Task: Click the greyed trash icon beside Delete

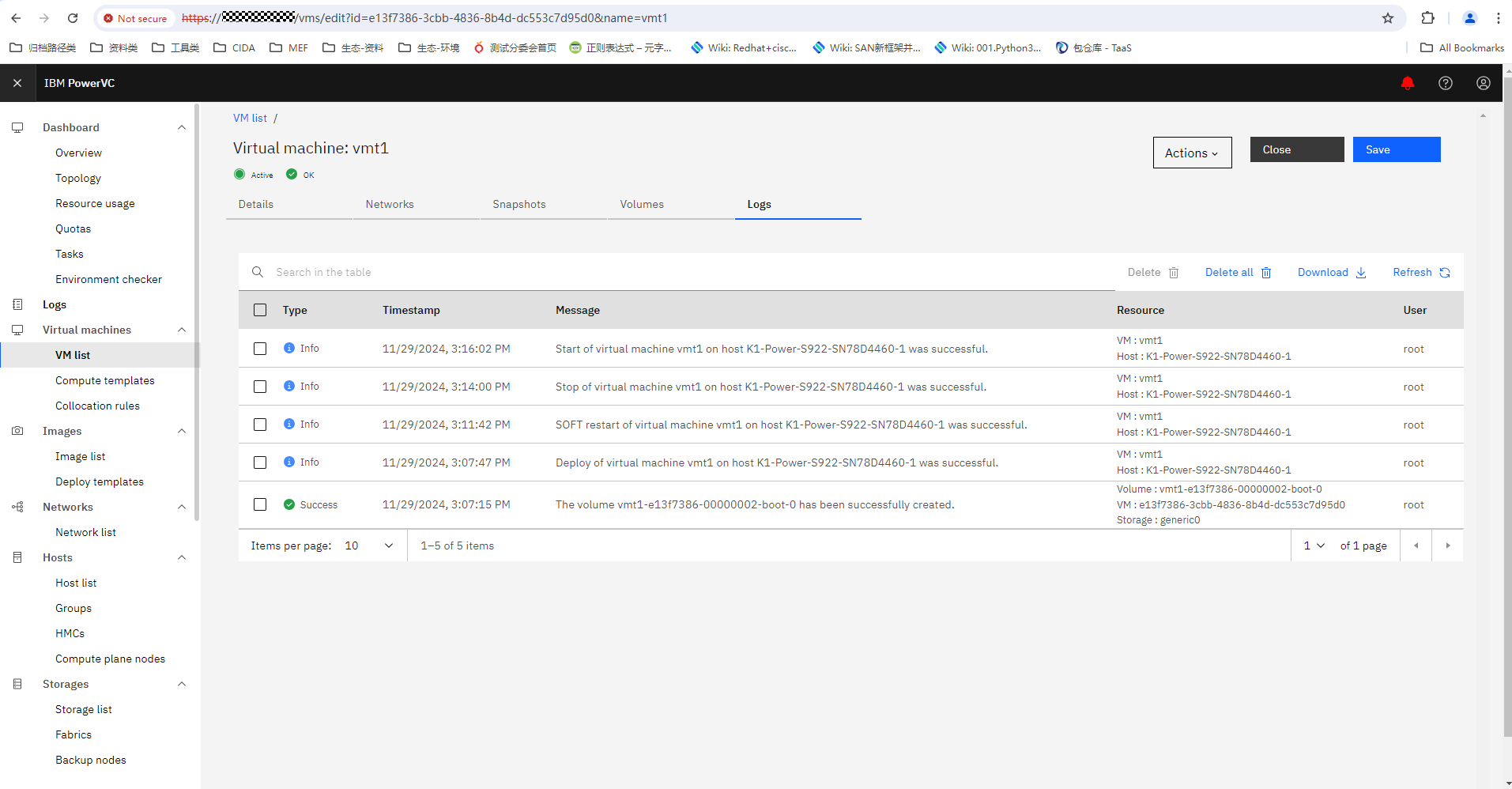Action: point(1174,273)
